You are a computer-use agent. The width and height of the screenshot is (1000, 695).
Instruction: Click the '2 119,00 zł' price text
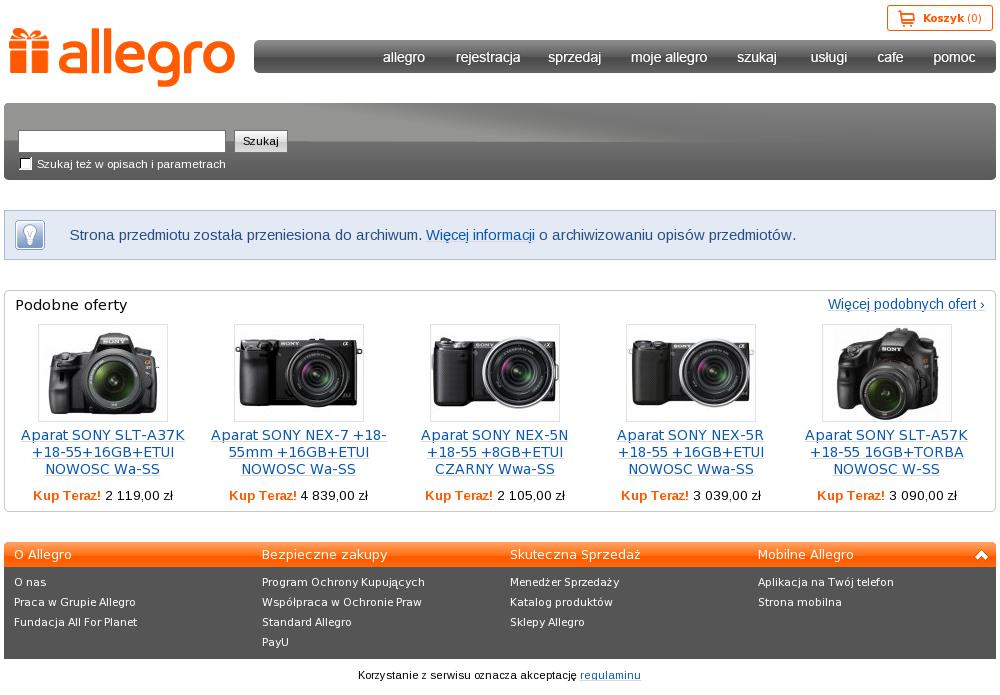[x=139, y=495]
